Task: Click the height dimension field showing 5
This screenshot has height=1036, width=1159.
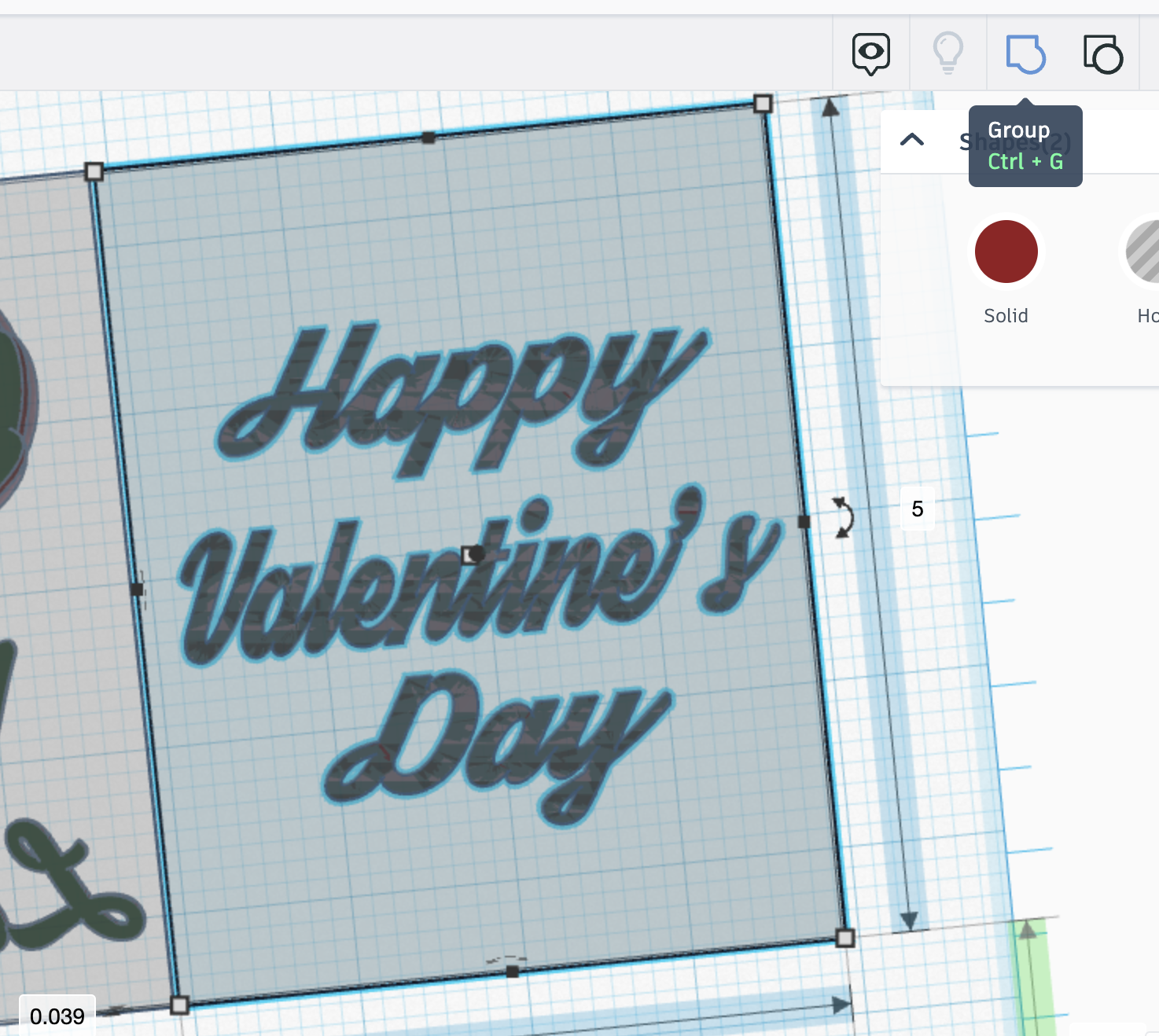Action: (x=916, y=509)
